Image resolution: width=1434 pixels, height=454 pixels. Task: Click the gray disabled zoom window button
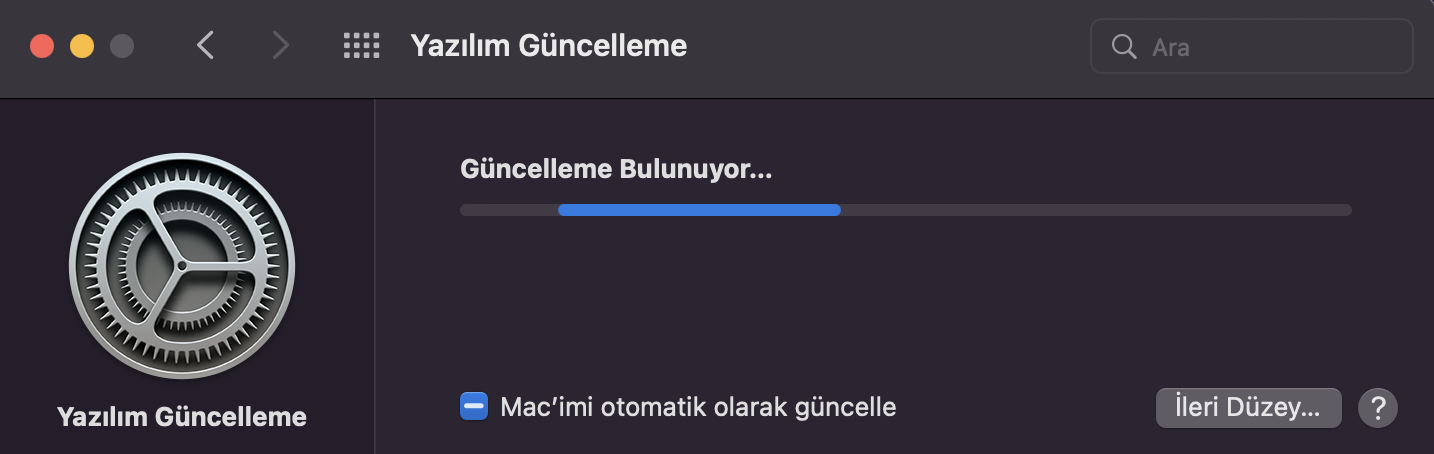pyautogui.click(x=122, y=46)
